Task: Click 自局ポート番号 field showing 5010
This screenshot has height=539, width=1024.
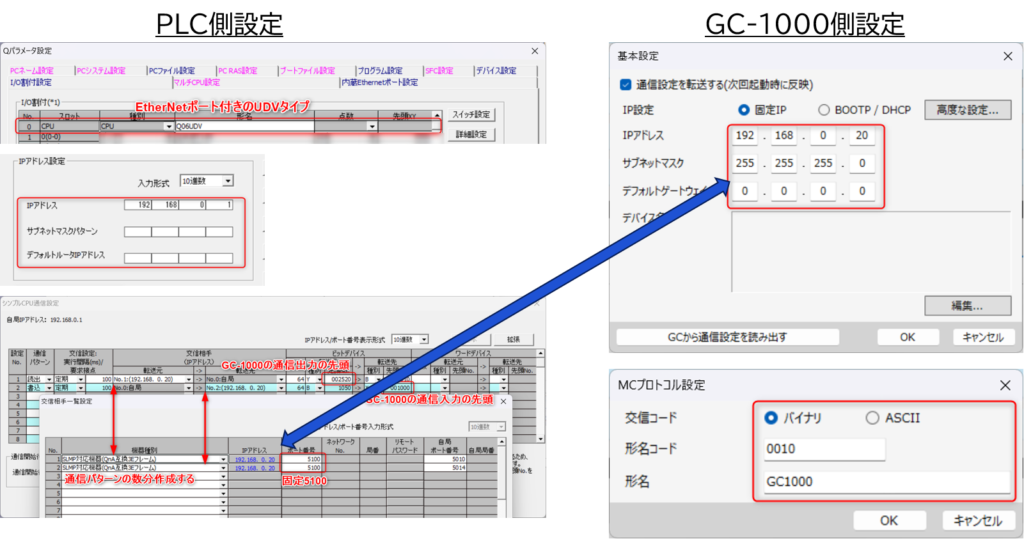Action: tap(445, 459)
